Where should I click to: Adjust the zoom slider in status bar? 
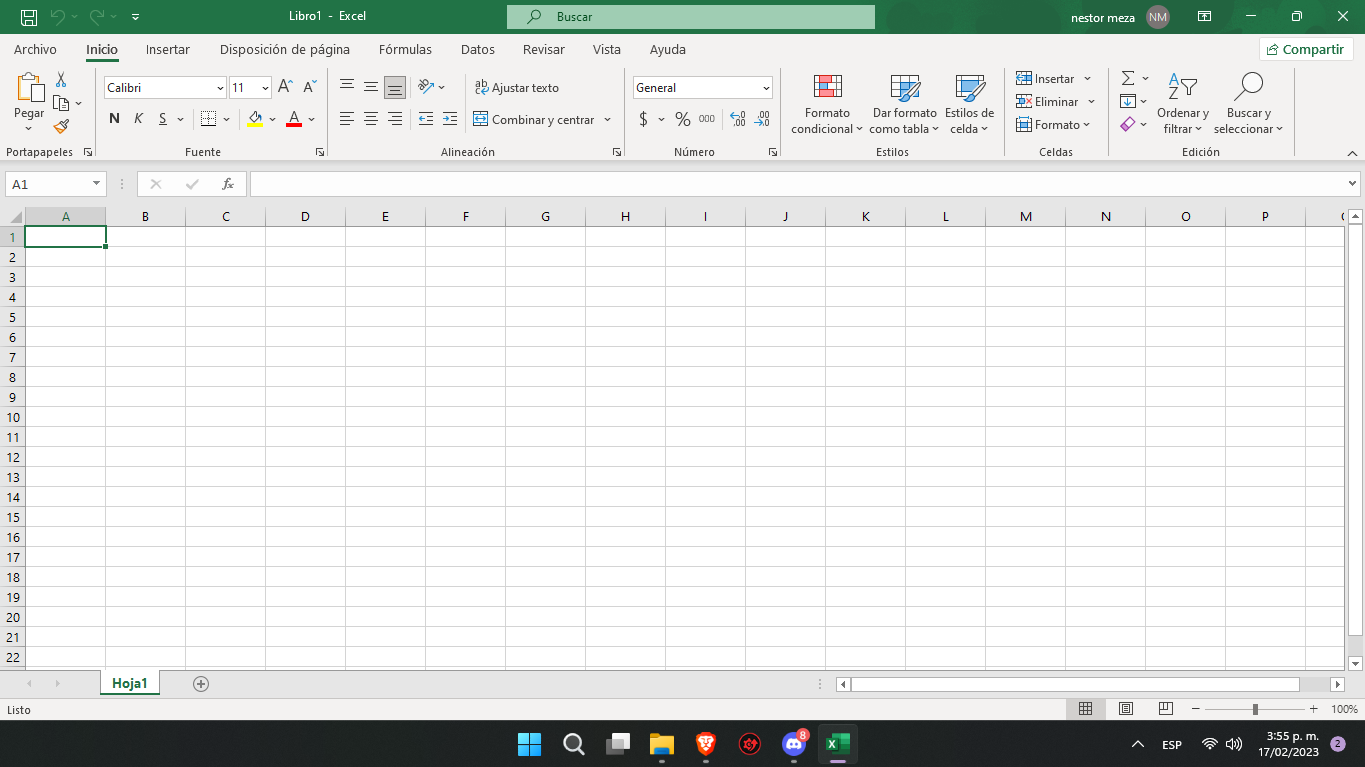1255,709
